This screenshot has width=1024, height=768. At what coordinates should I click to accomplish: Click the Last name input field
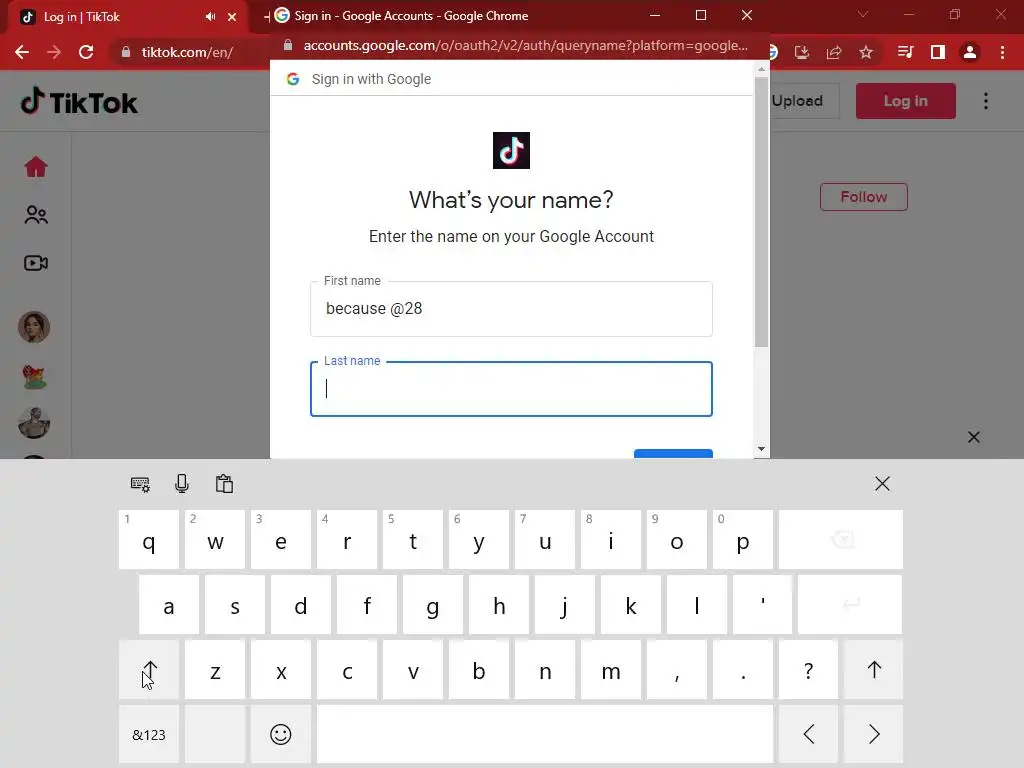[511, 389]
